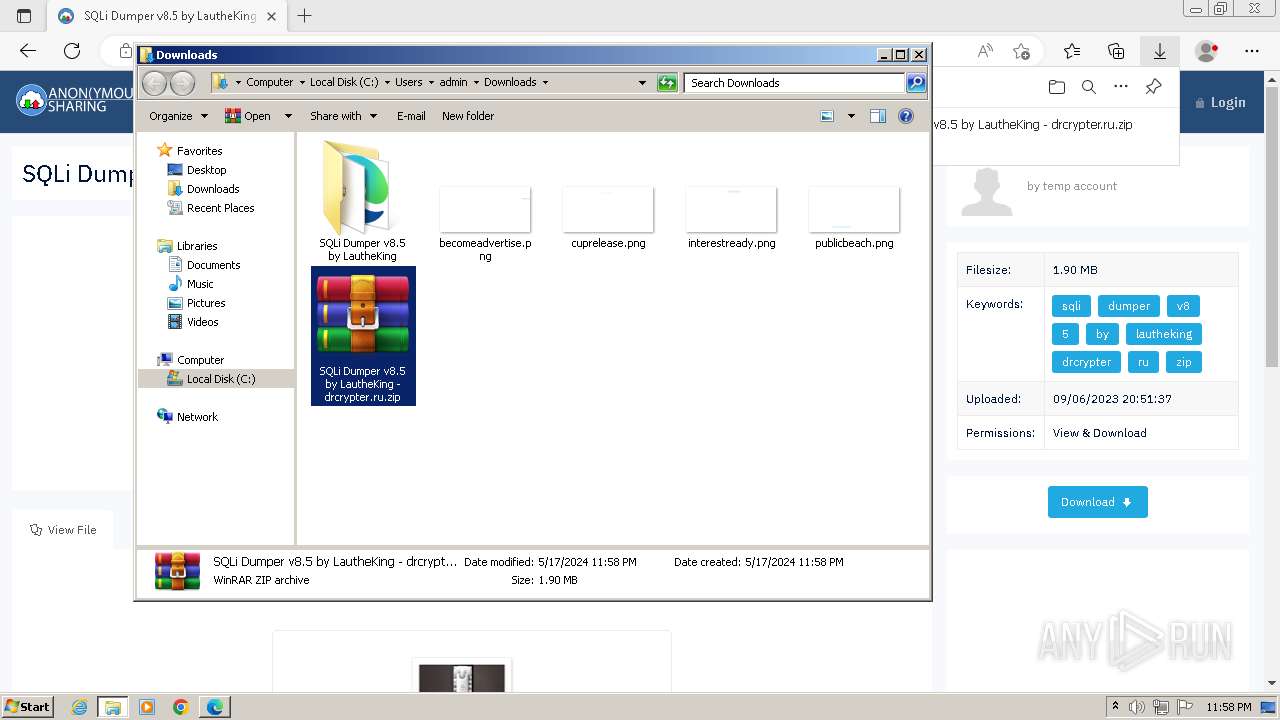
Task: Click admin in the address breadcrumb
Action: [453, 82]
